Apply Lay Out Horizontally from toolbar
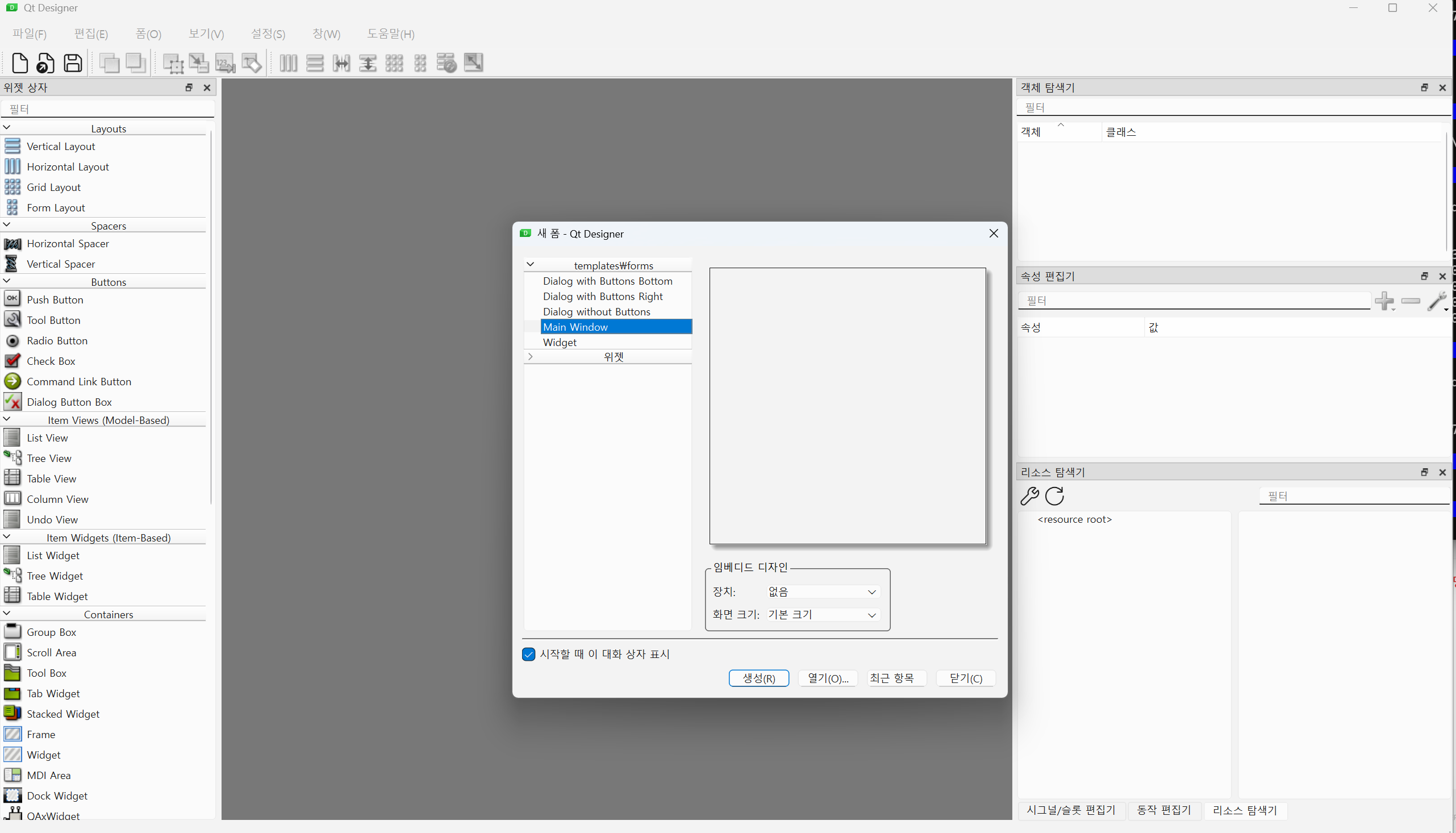 click(288, 63)
